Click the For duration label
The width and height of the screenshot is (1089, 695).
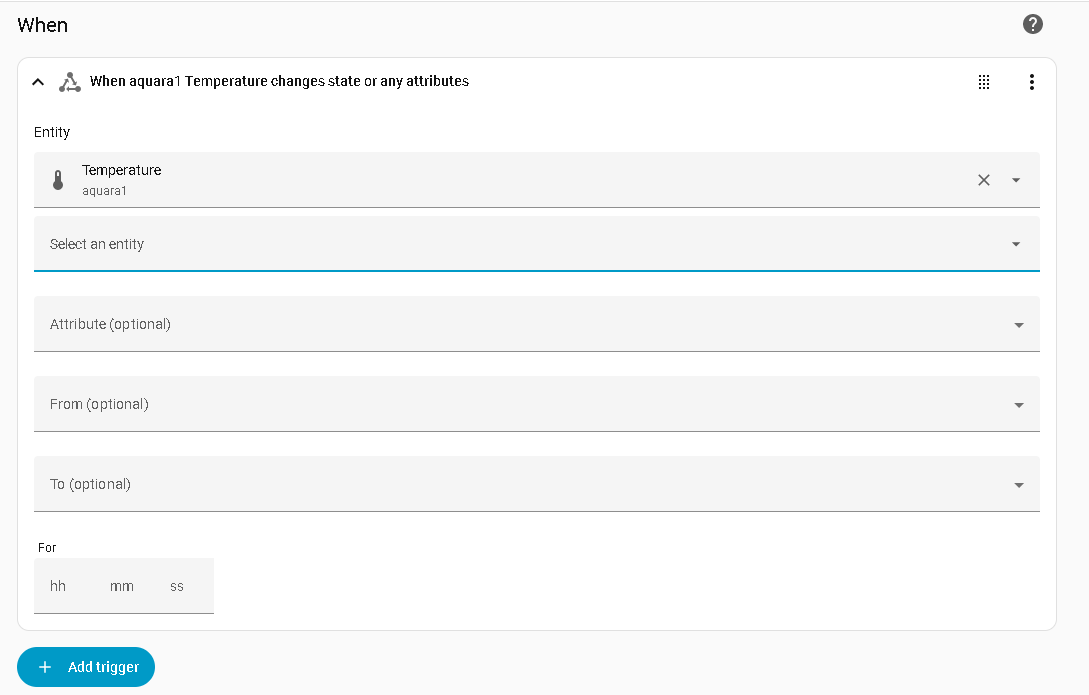[x=47, y=548]
